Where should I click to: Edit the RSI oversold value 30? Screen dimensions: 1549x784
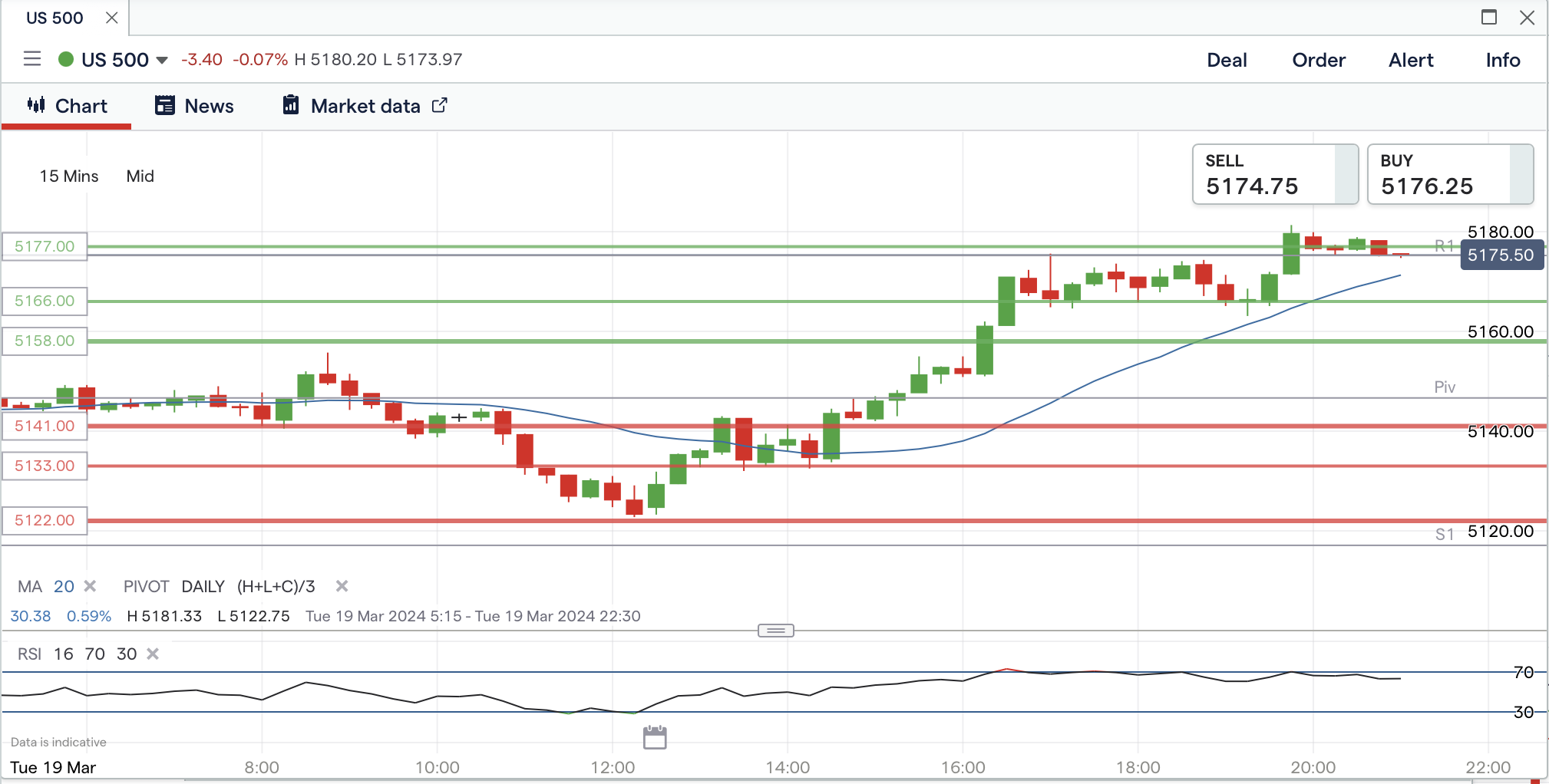[127, 654]
